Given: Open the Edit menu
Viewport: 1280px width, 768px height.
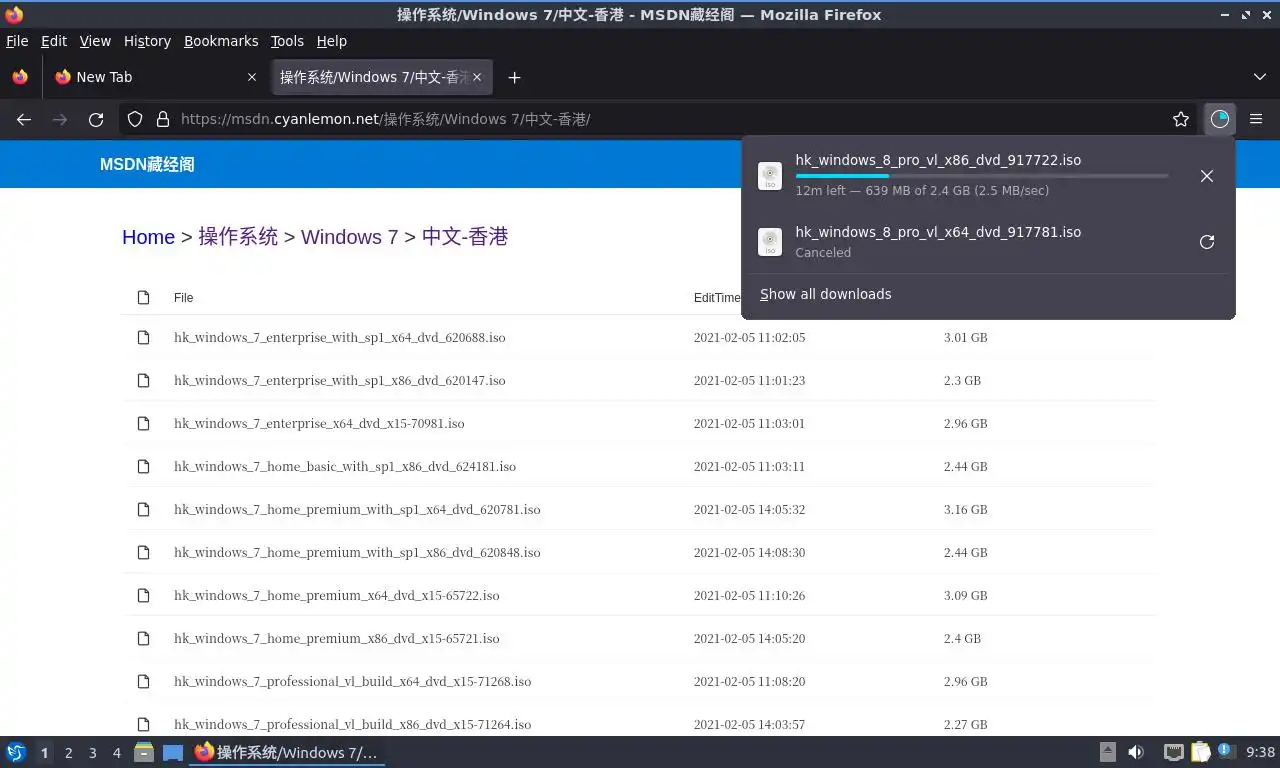Looking at the screenshot, I should [x=54, y=41].
